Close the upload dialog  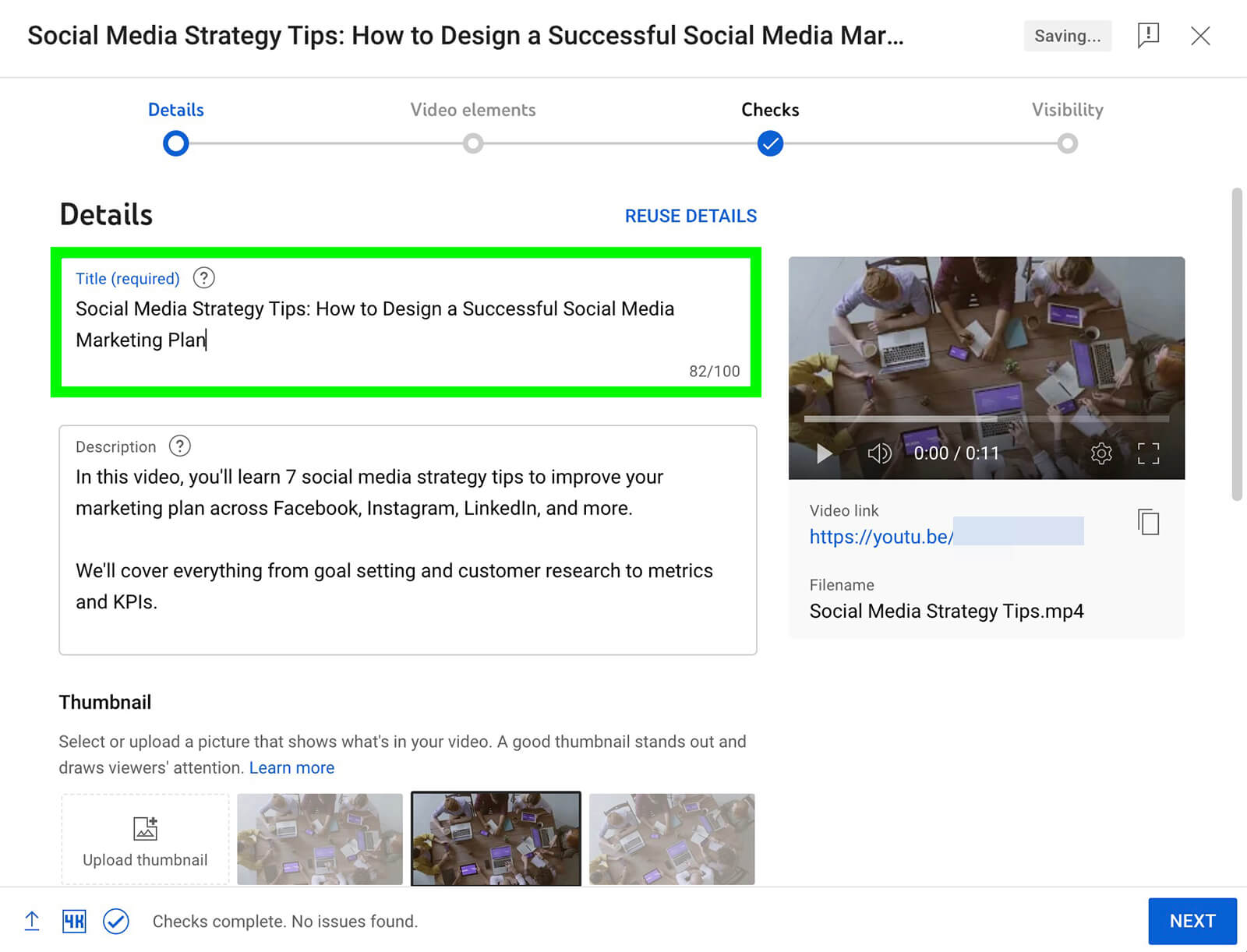click(x=1200, y=36)
